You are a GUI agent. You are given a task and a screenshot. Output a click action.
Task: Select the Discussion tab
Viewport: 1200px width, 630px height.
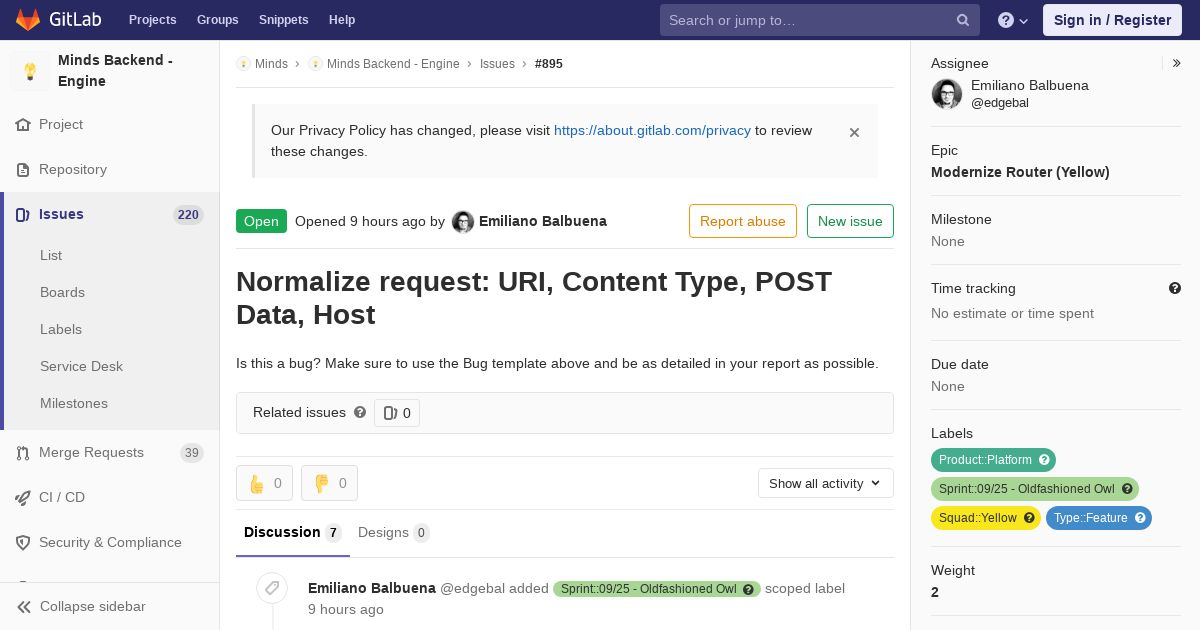(292, 533)
